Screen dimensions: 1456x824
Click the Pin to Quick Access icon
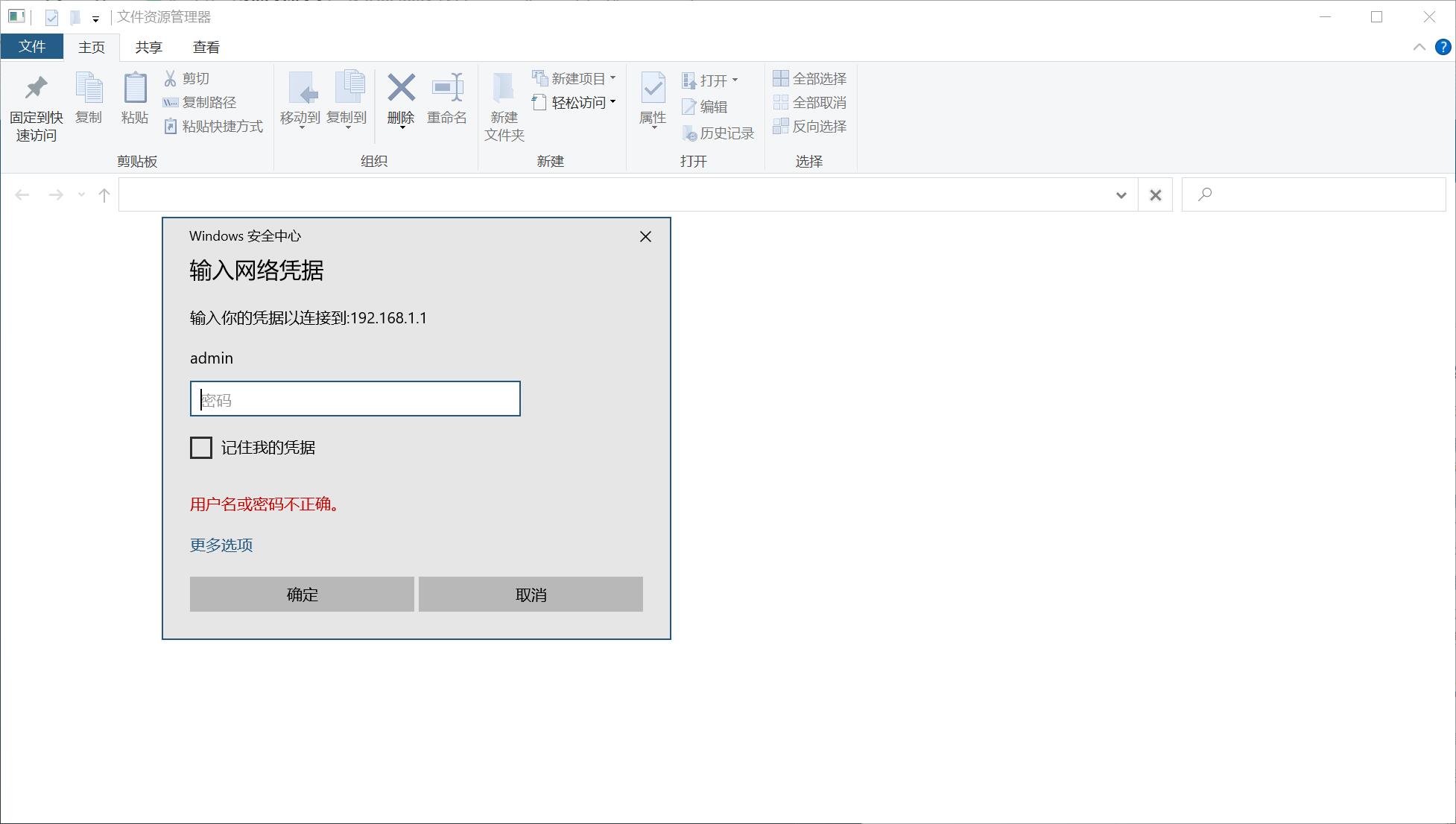tap(36, 89)
